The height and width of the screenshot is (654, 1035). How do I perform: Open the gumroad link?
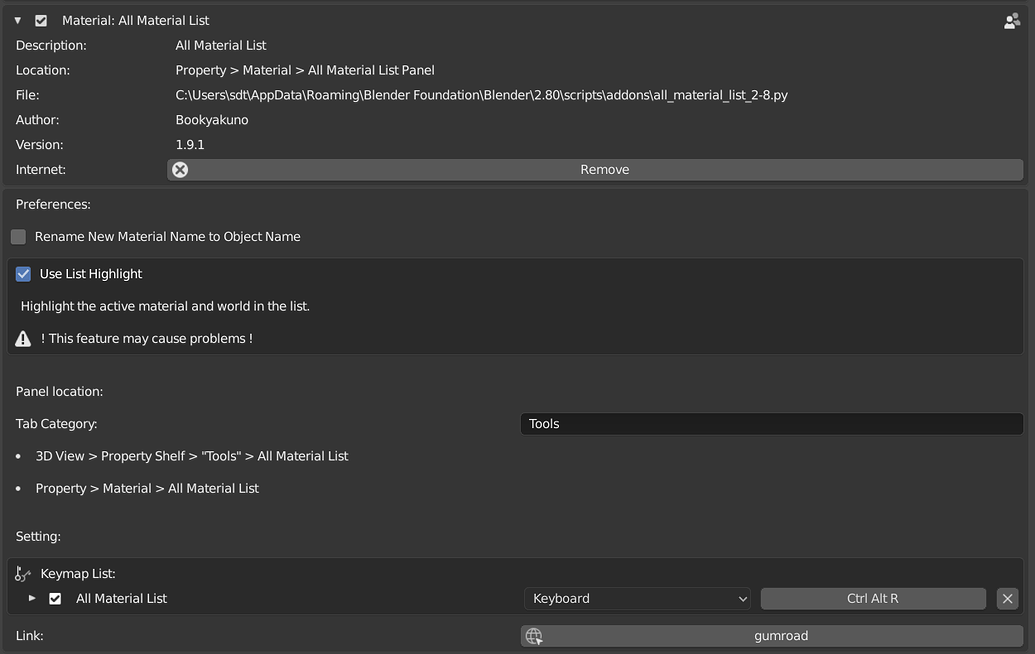(x=772, y=636)
